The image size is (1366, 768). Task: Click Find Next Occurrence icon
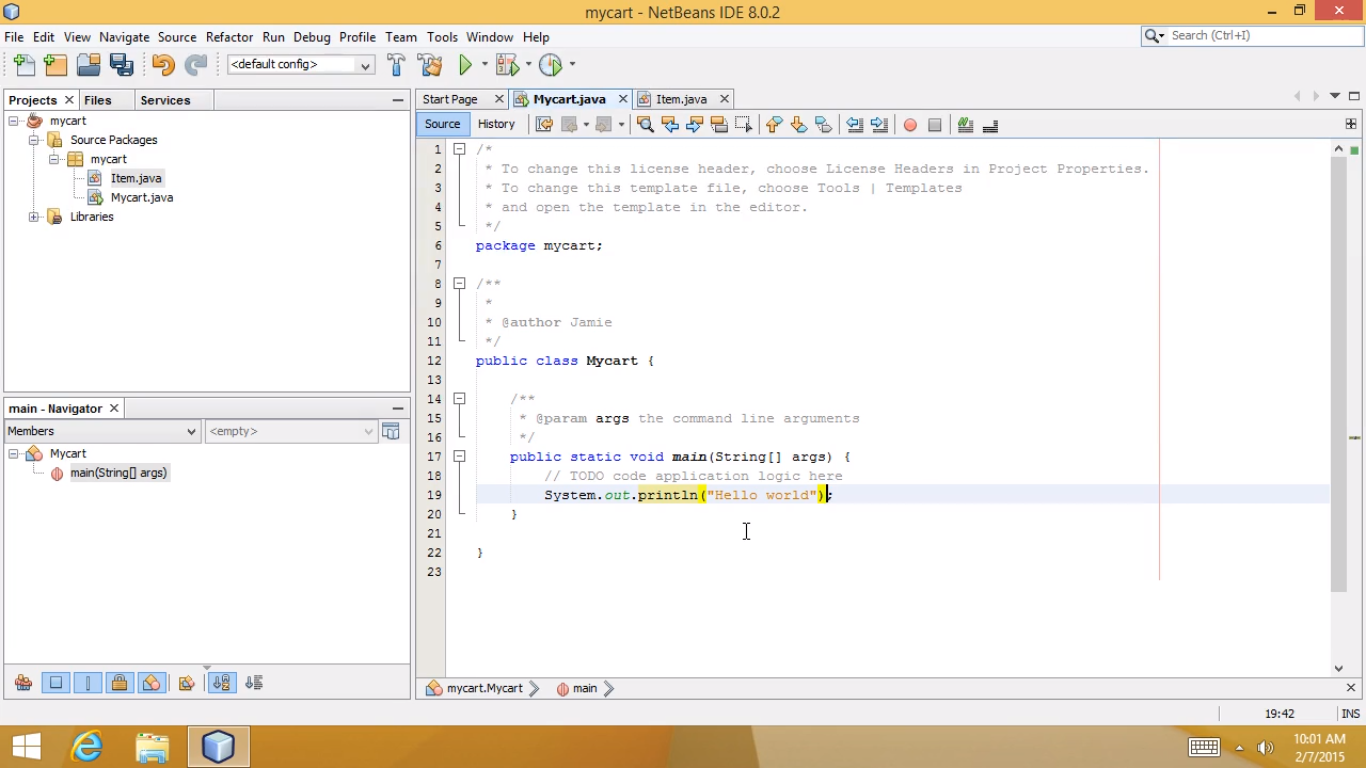point(695,125)
